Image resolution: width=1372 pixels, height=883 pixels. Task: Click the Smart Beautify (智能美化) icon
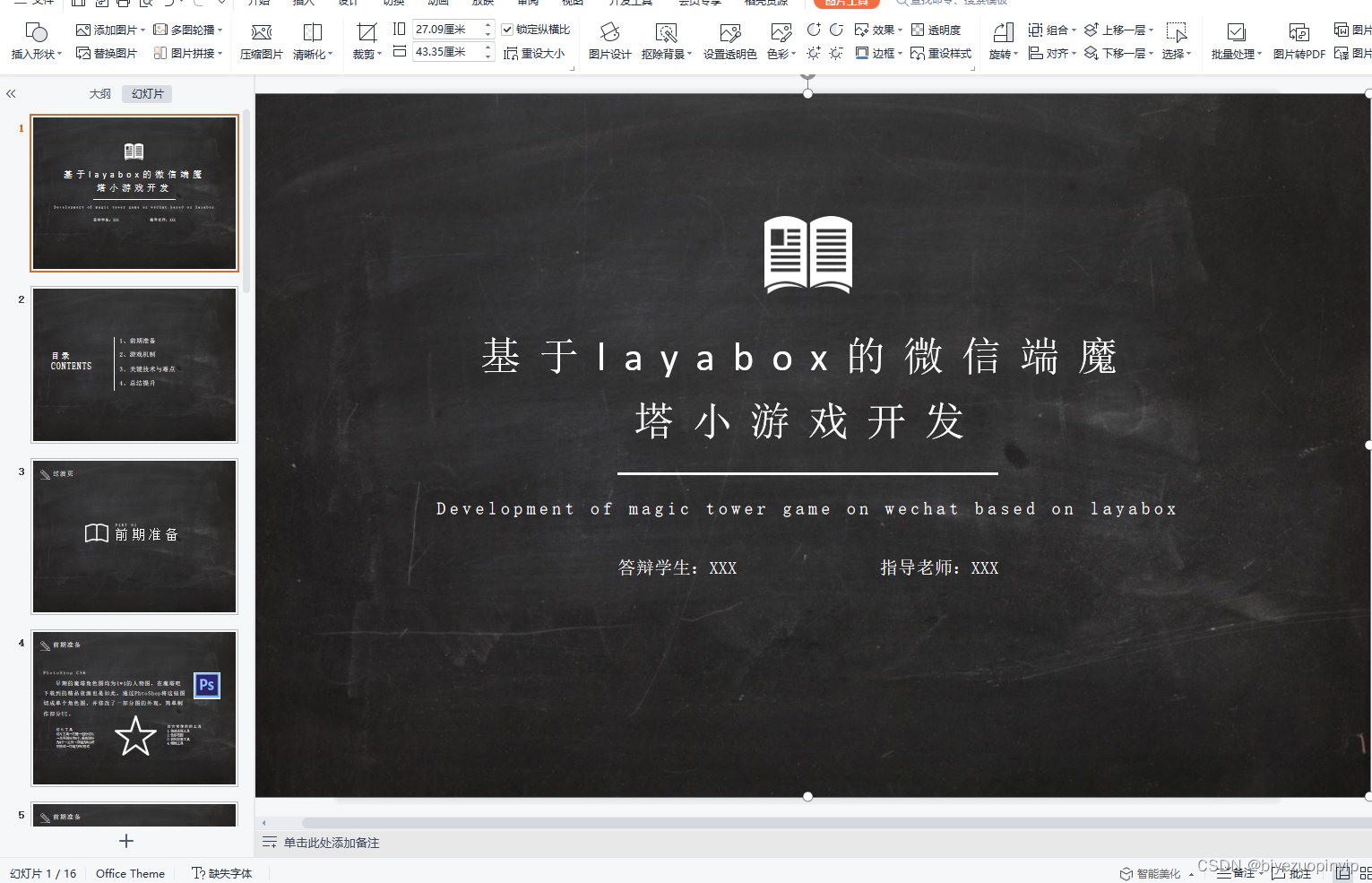click(1126, 874)
